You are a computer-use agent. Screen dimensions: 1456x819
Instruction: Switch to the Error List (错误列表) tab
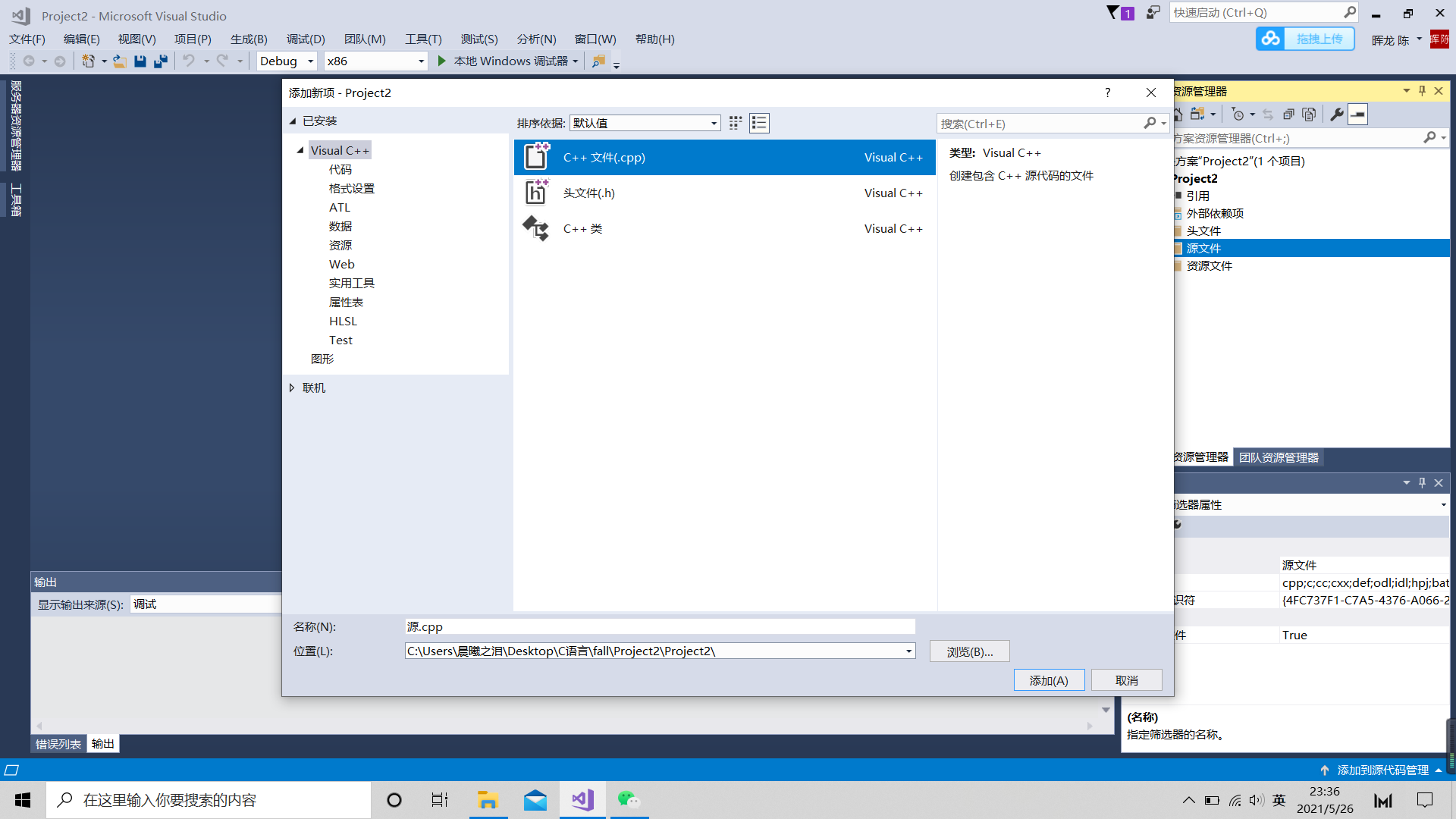click(58, 744)
